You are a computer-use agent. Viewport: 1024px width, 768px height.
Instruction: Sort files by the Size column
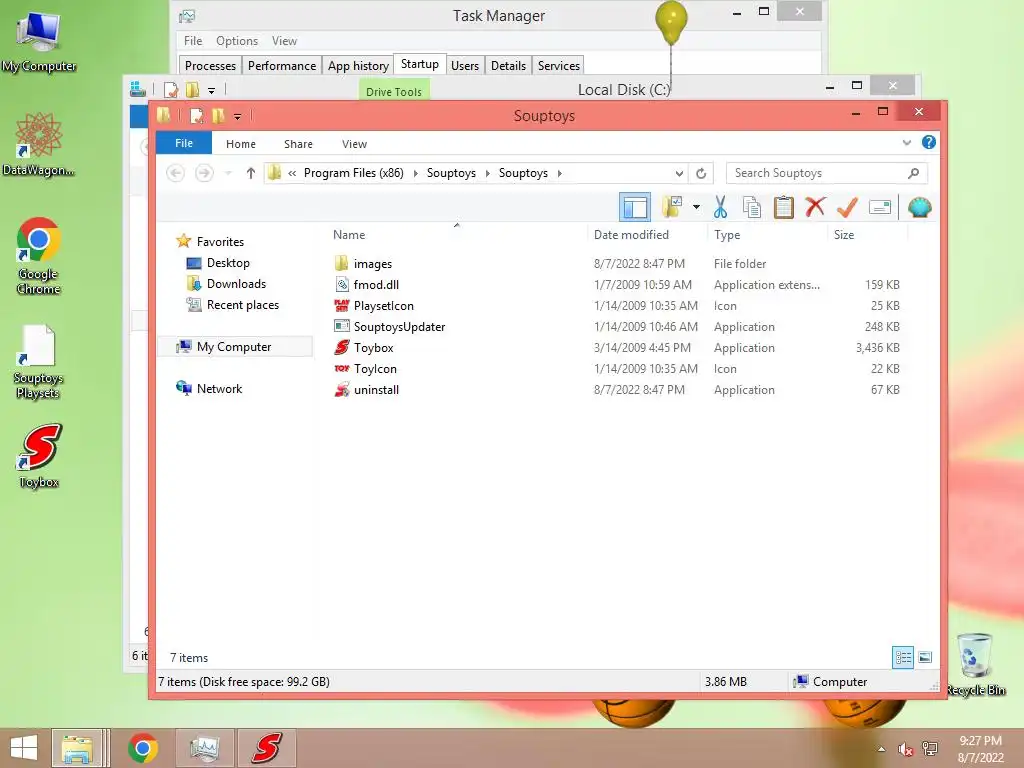844,234
